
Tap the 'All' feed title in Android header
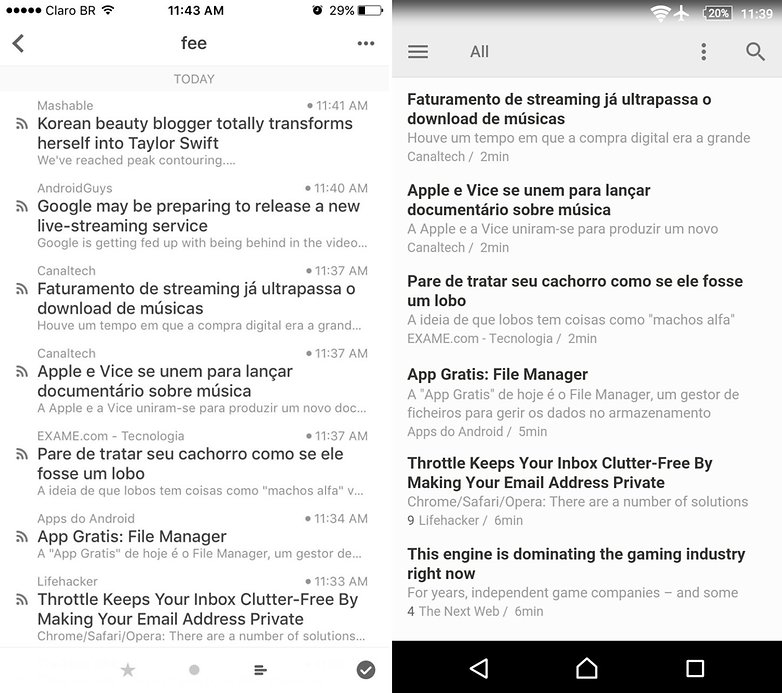tap(479, 52)
